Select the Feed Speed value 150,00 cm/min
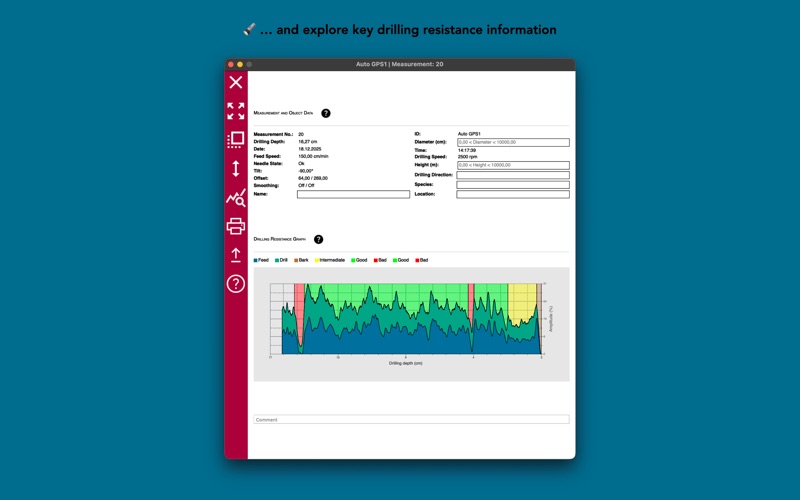The image size is (800, 500). tap(313, 157)
